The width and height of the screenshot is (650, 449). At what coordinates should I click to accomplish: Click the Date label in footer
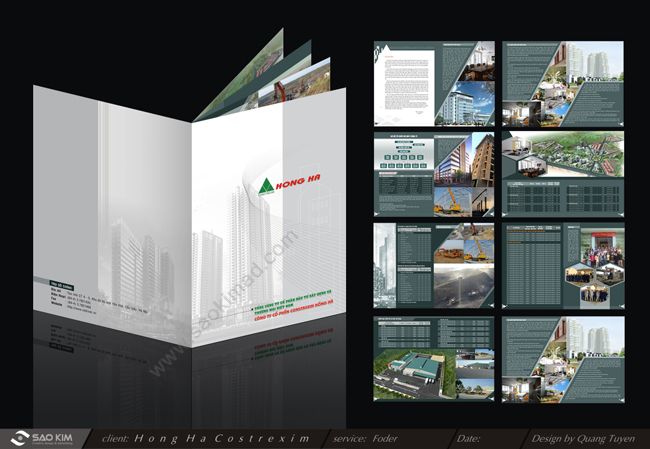[466, 438]
